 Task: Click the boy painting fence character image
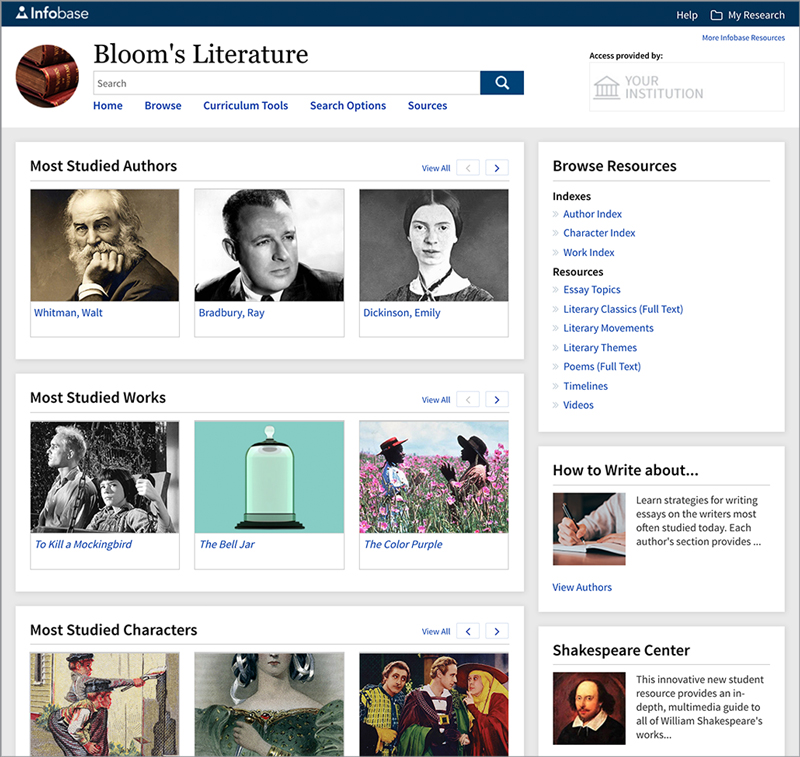coord(105,704)
